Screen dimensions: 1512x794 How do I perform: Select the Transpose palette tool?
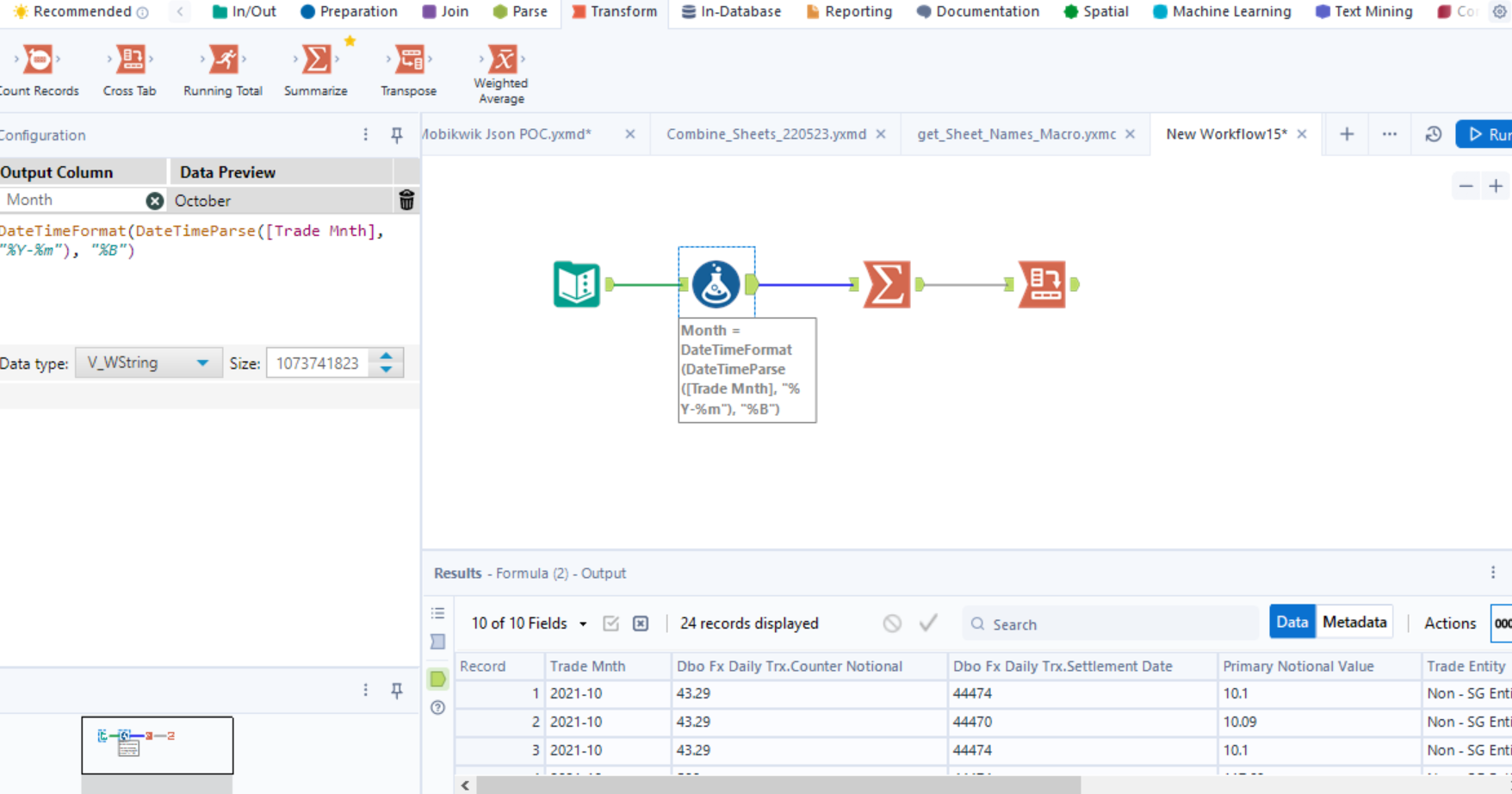click(x=409, y=71)
